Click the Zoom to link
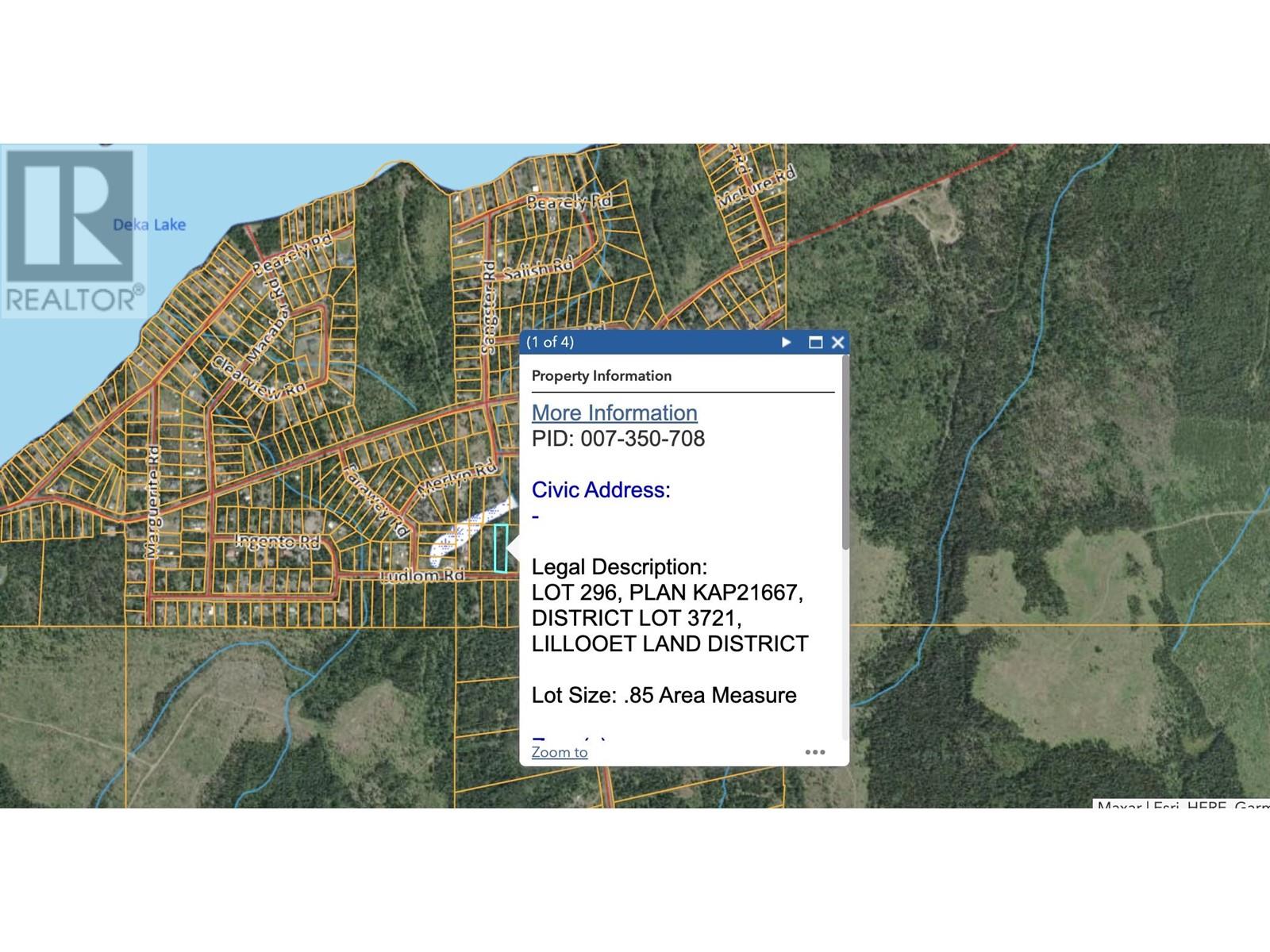This screenshot has width=1270, height=952. tap(560, 752)
